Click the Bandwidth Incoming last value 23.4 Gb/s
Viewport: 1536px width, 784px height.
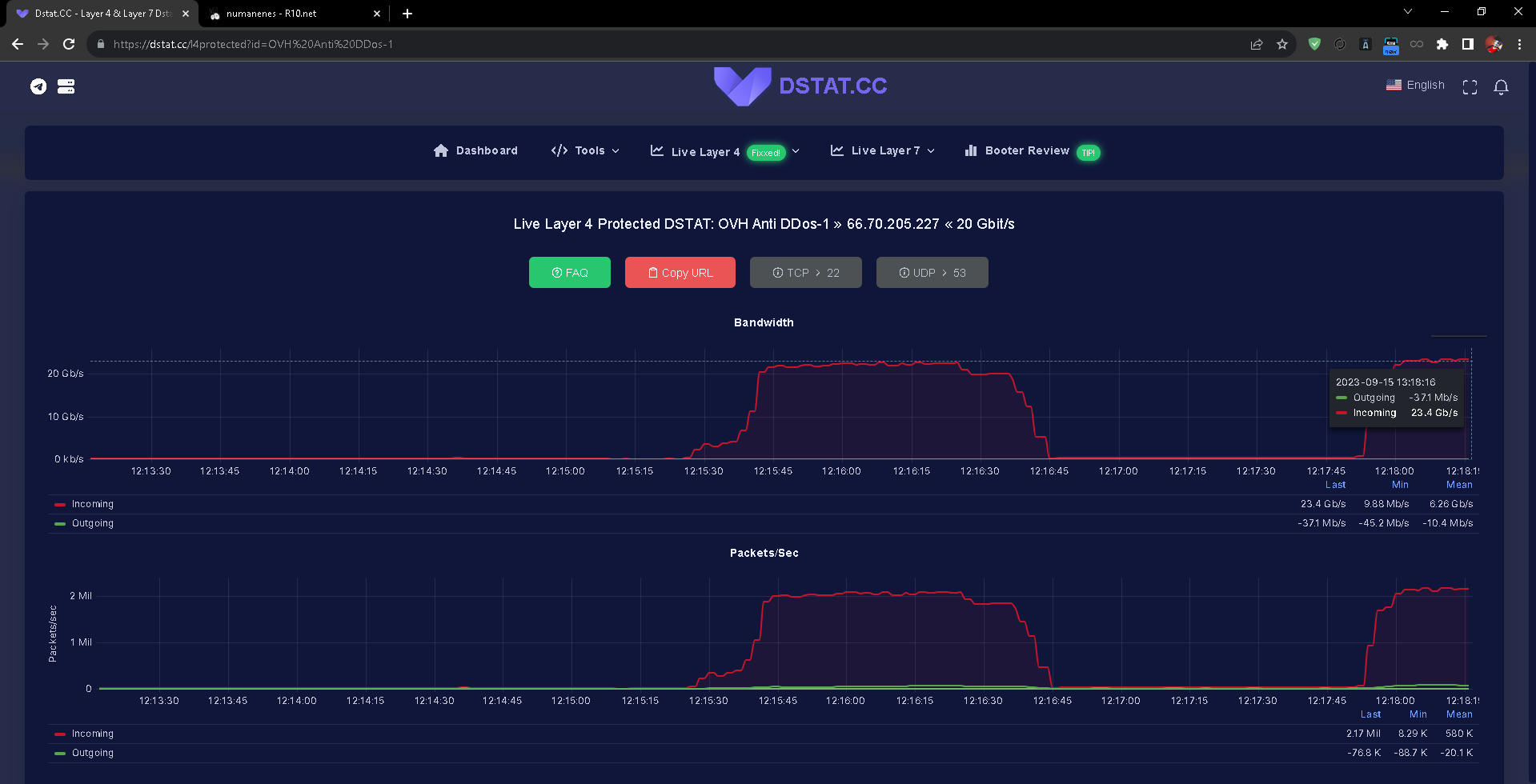pyautogui.click(x=1323, y=504)
